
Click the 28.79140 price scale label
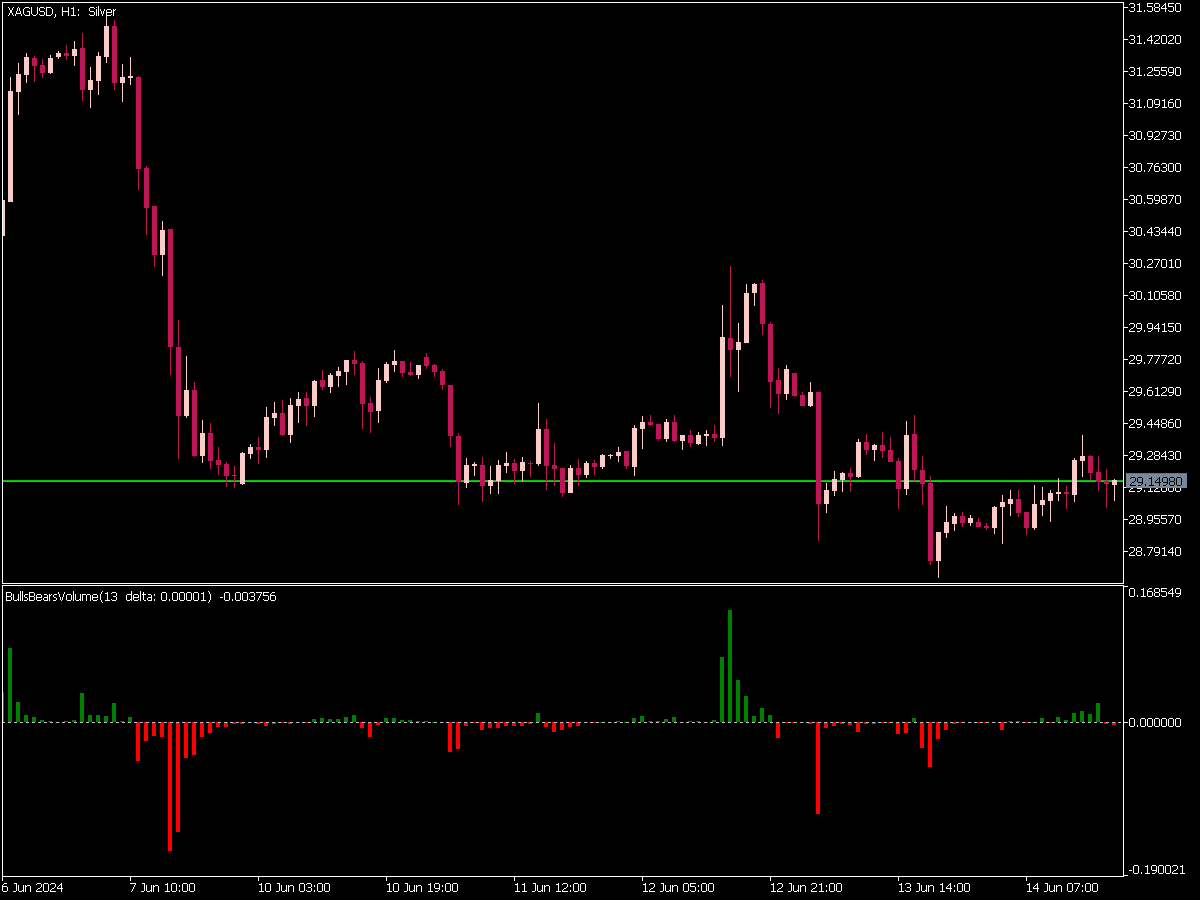tap(1156, 552)
